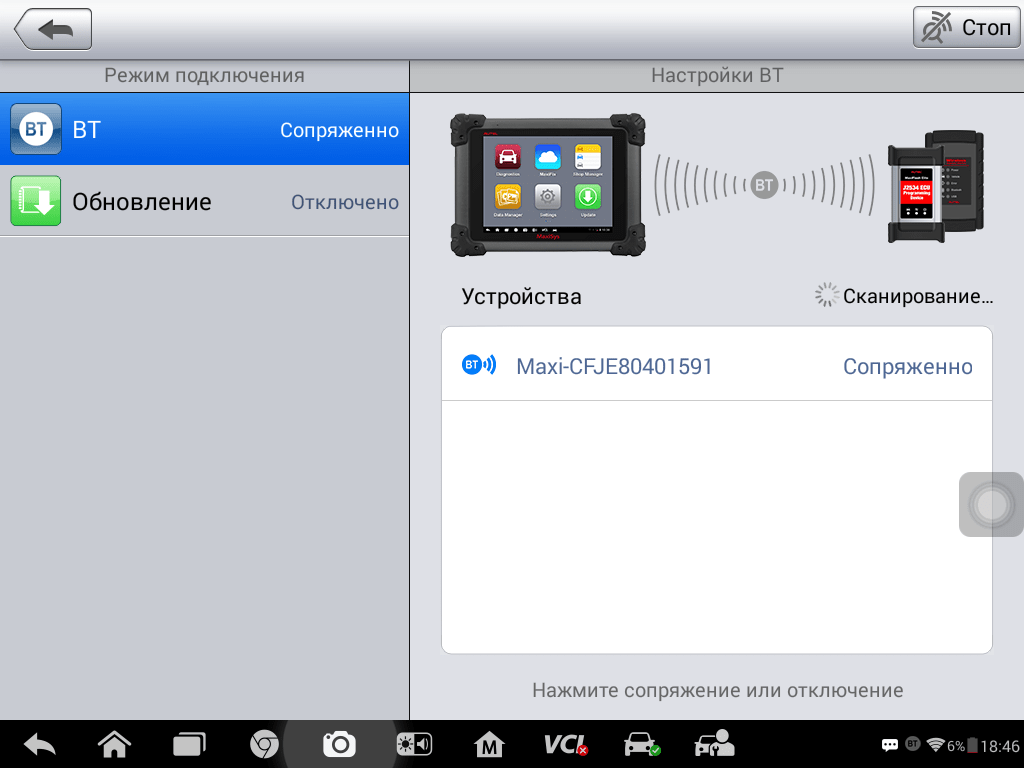Go to Android home screen
Viewport: 1024px width, 768px height.
(x=114, y=744)
